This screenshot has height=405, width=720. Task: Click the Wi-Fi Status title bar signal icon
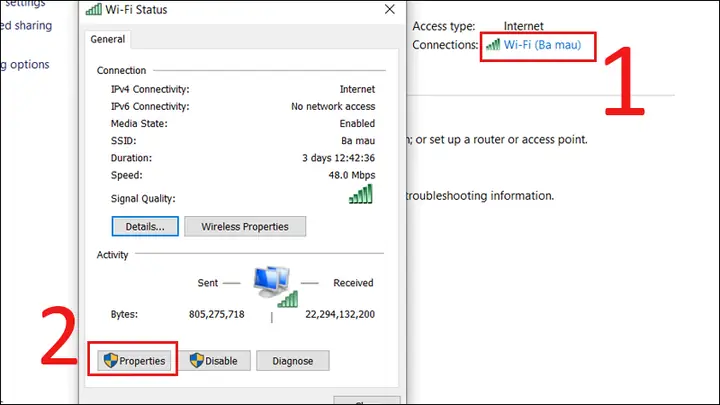[94, 9]
